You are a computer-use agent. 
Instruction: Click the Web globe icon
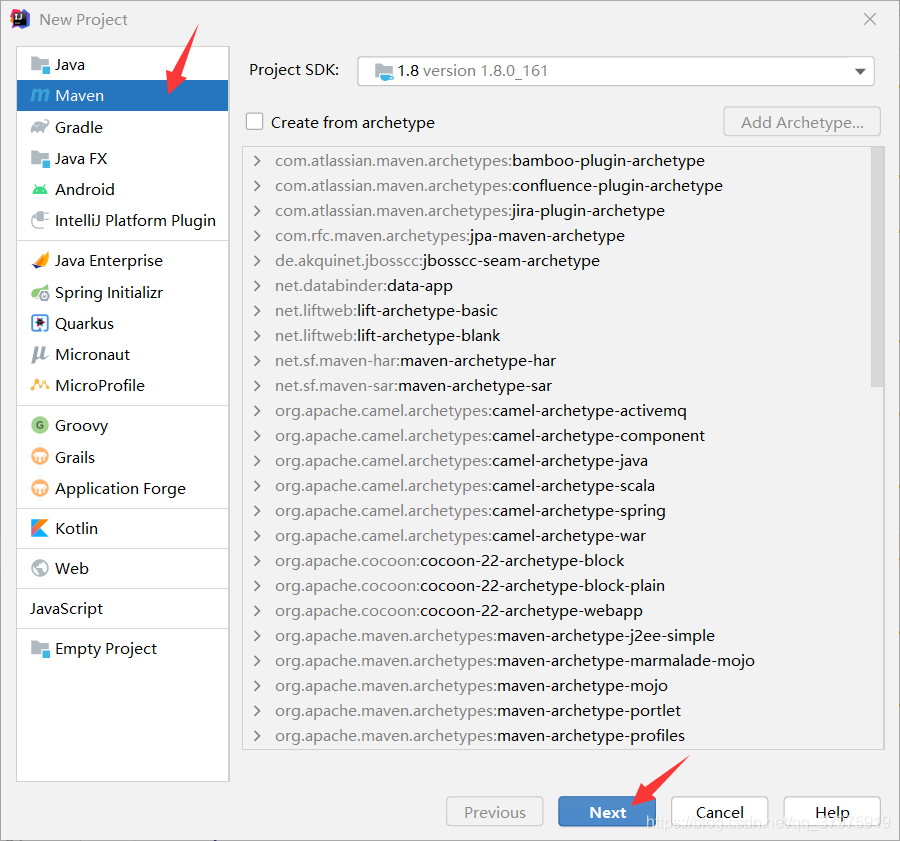click(40, 568)
